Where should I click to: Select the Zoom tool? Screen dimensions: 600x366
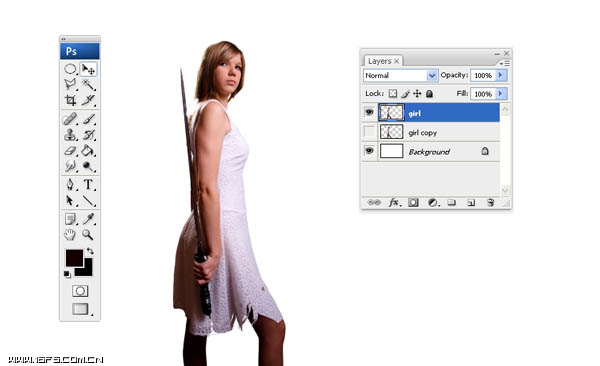pos(88,234)
